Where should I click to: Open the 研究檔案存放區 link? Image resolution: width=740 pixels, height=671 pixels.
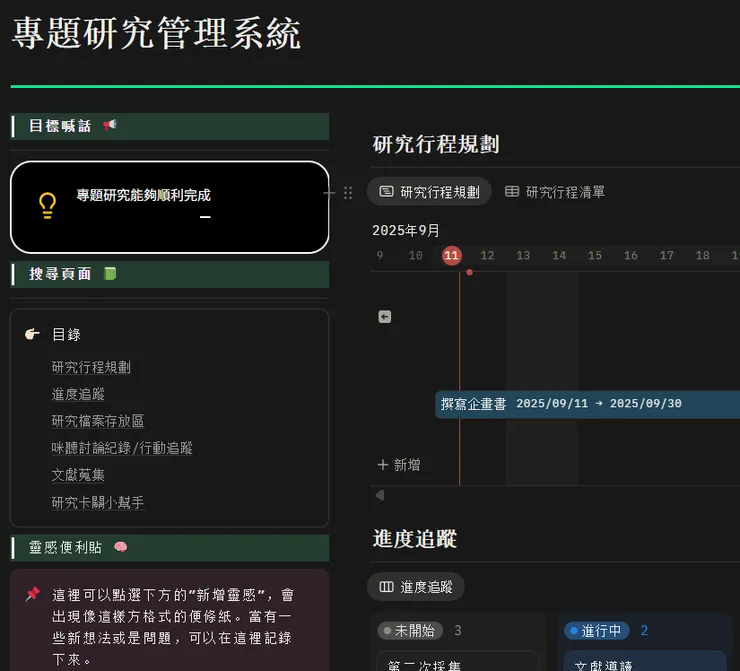coord(98,421)
